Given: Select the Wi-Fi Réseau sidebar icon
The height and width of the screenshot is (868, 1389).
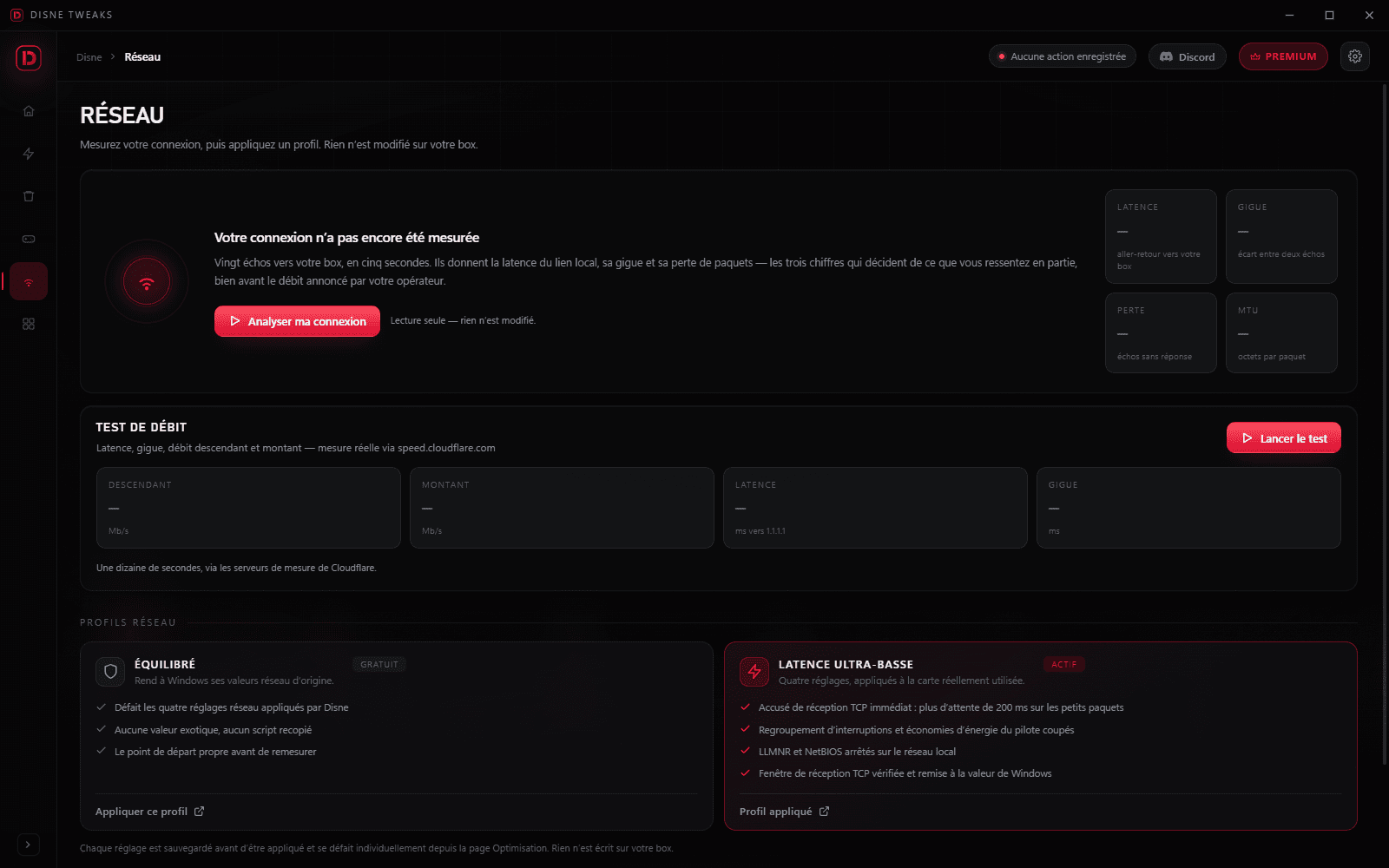Looking at the screenshot, I should (x=29, y=281).
